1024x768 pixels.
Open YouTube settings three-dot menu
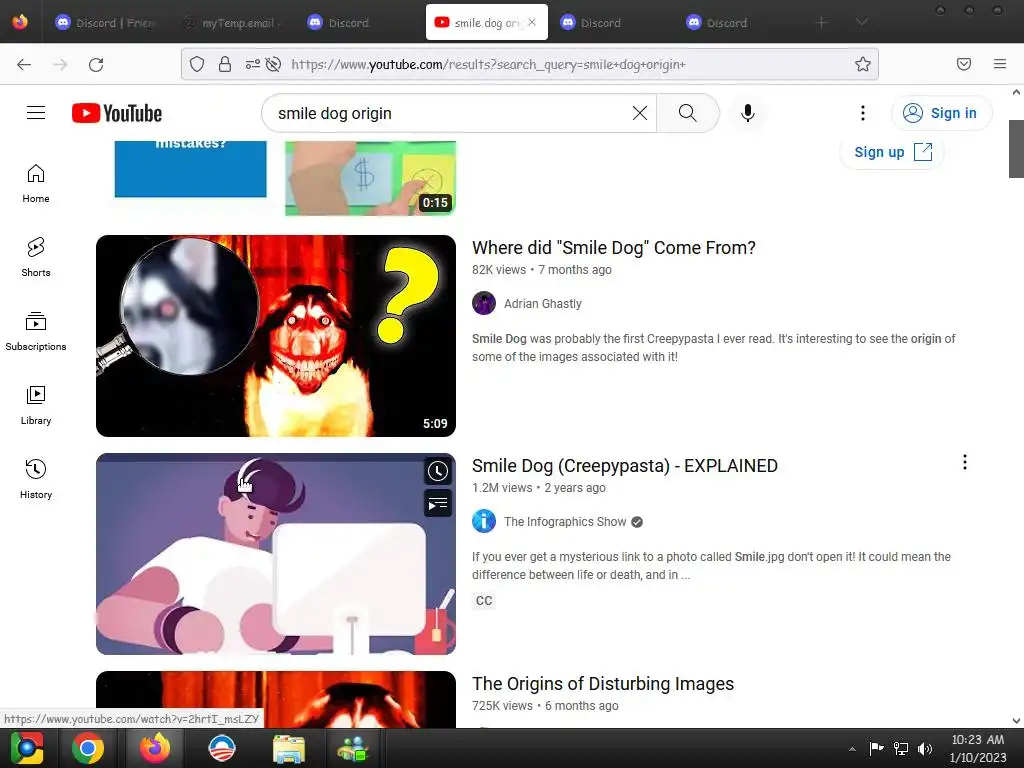tap(863, 113)
